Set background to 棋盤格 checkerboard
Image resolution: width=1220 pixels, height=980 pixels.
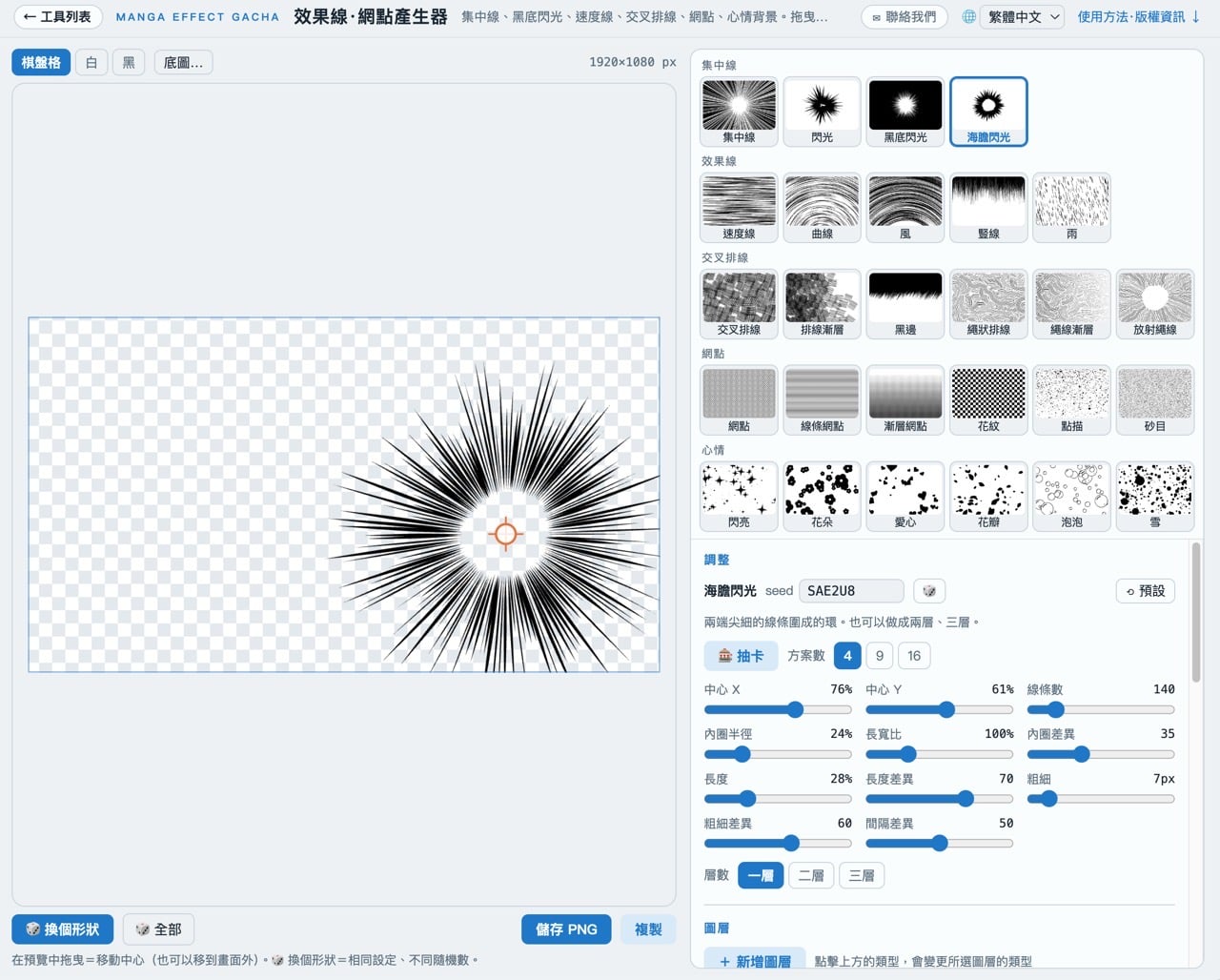(x=41, y=63)
